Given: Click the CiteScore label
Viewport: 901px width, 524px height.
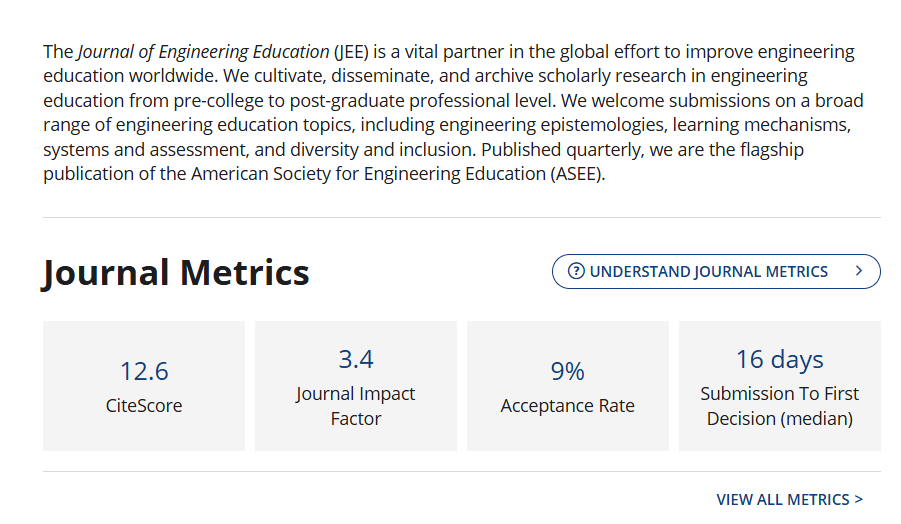Looking at the screenshot, I should click(x=144, y=406).
